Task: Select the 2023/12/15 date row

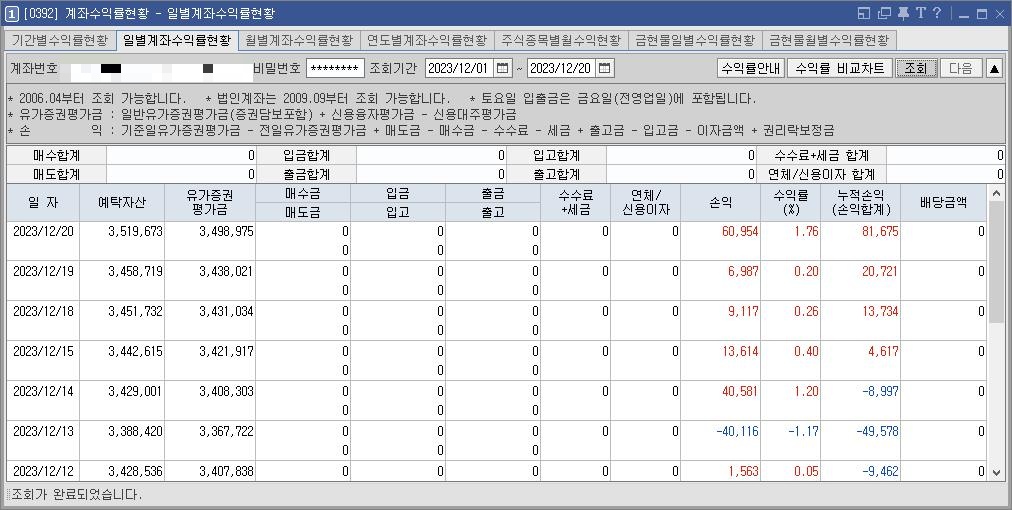Action: point(497,361)
